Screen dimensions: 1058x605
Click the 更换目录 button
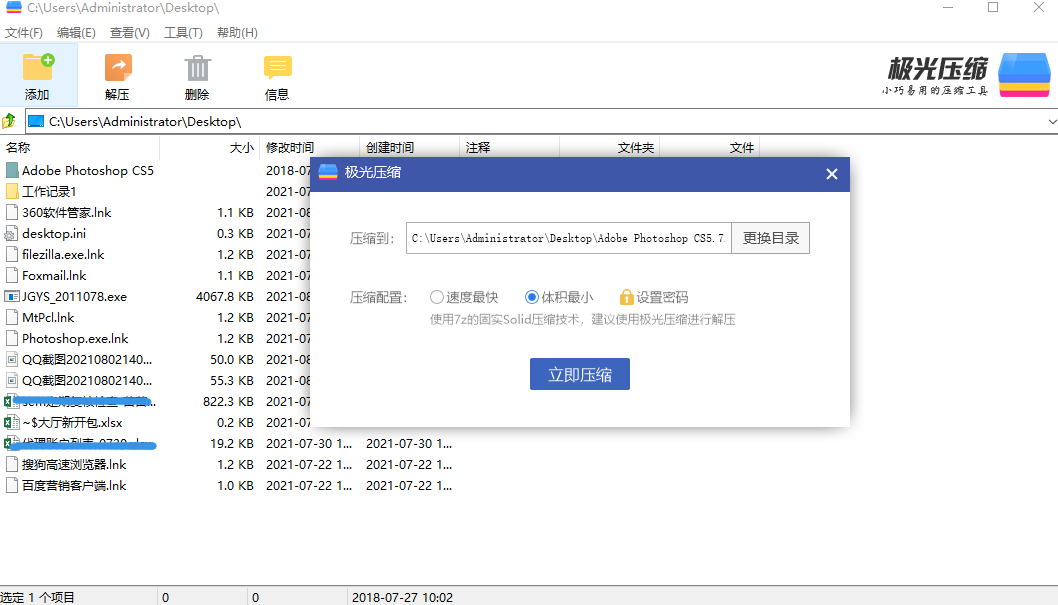click(x=771, y=238)
